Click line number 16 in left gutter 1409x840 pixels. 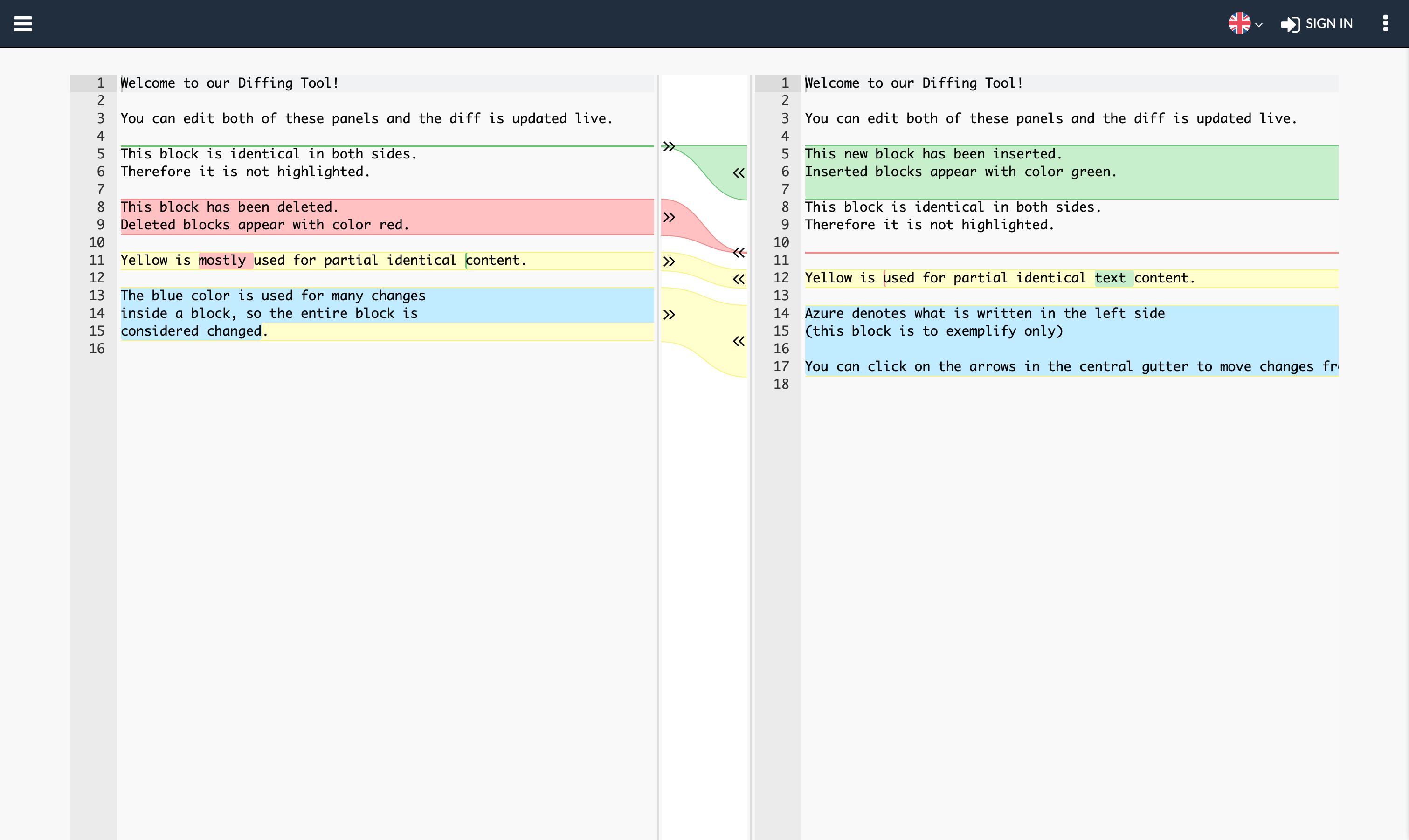(97, 349)
